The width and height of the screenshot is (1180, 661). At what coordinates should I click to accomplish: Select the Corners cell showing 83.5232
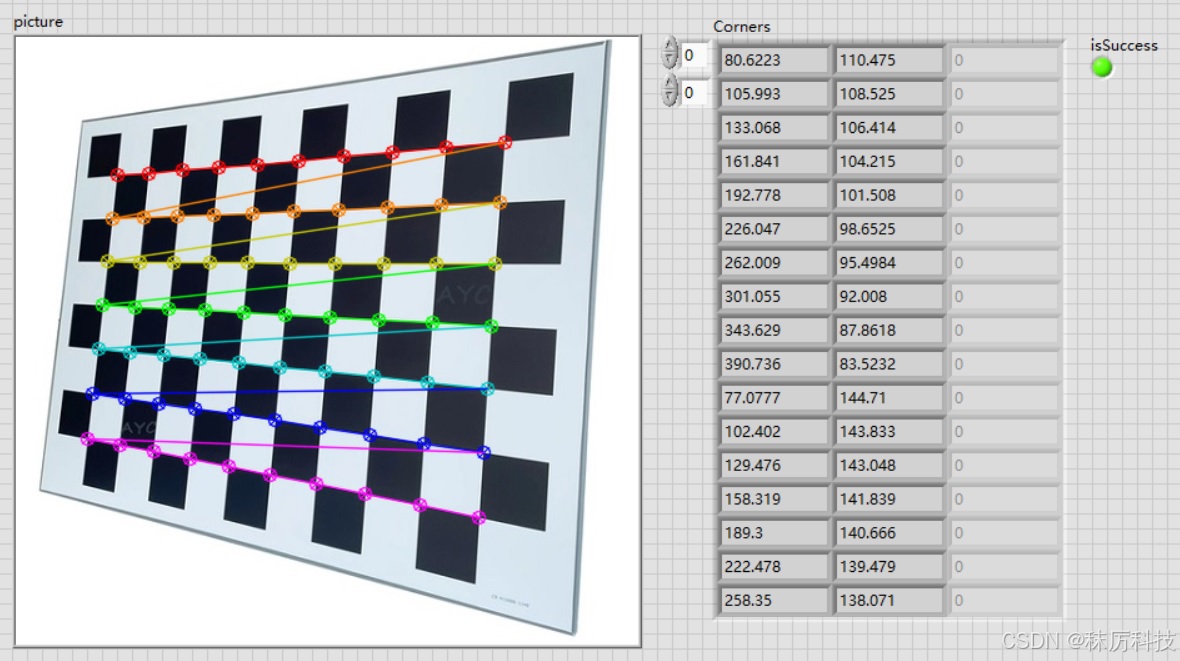pos(890,364)
